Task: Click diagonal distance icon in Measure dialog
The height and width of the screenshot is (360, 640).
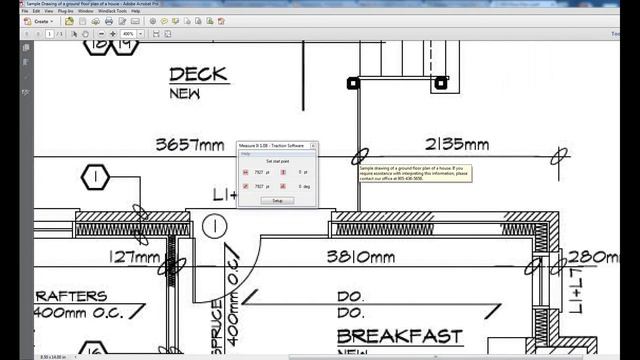Action: pos(245,186)
